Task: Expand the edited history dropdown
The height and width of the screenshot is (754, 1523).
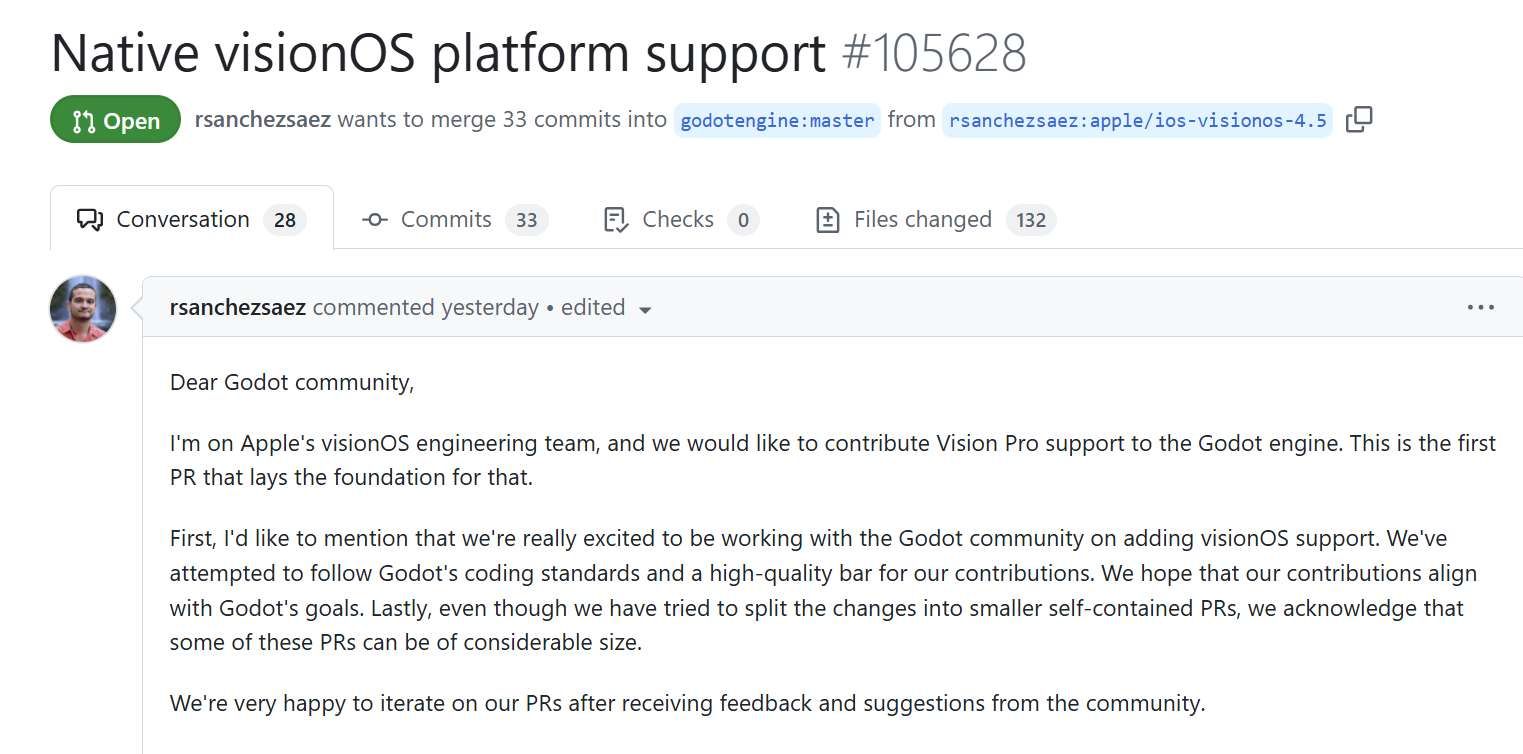Action: (646, 310)
